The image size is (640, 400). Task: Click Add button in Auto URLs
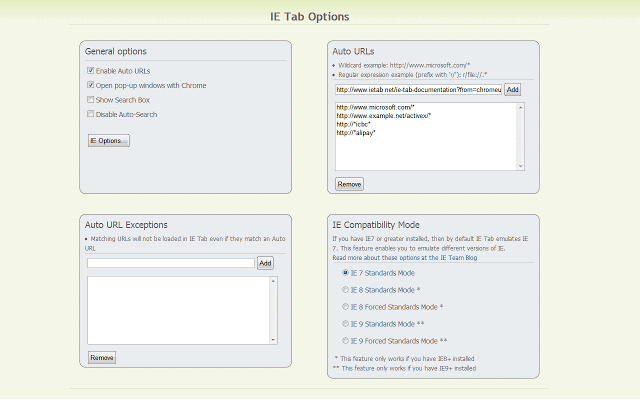pos(512,89)
